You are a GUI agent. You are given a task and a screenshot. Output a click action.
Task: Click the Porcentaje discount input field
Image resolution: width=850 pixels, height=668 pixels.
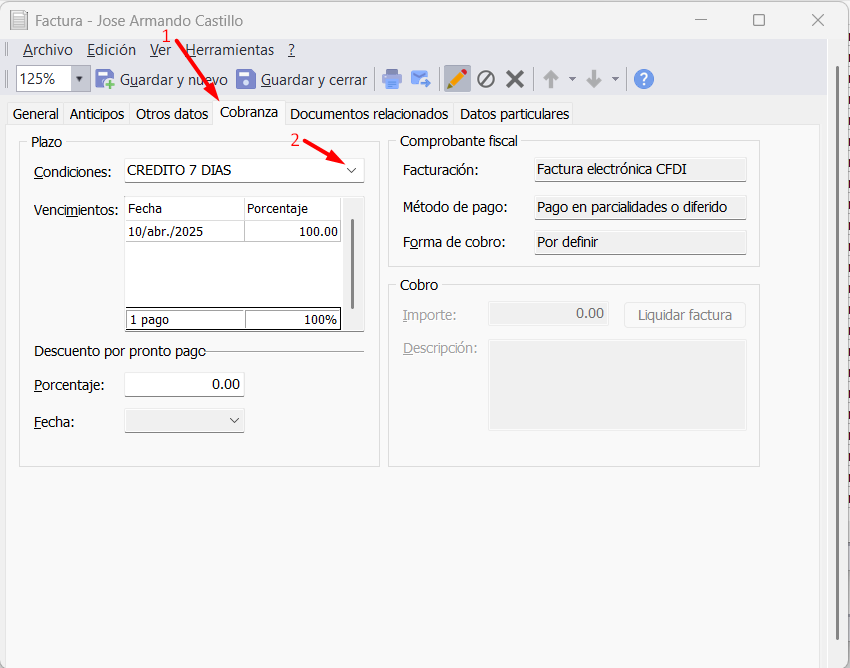(x=184, y=384)
